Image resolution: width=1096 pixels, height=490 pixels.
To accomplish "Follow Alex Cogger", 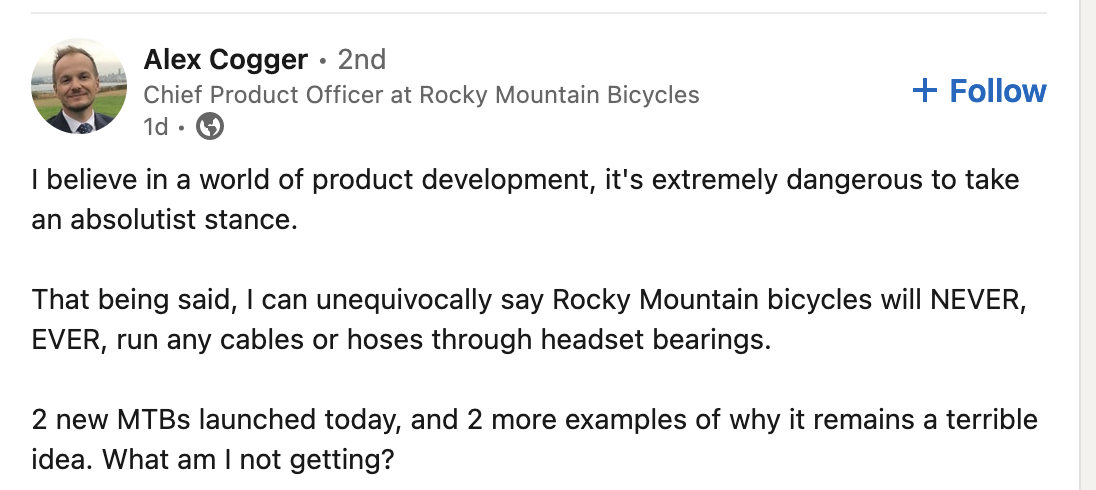I will tap(979, 91).
